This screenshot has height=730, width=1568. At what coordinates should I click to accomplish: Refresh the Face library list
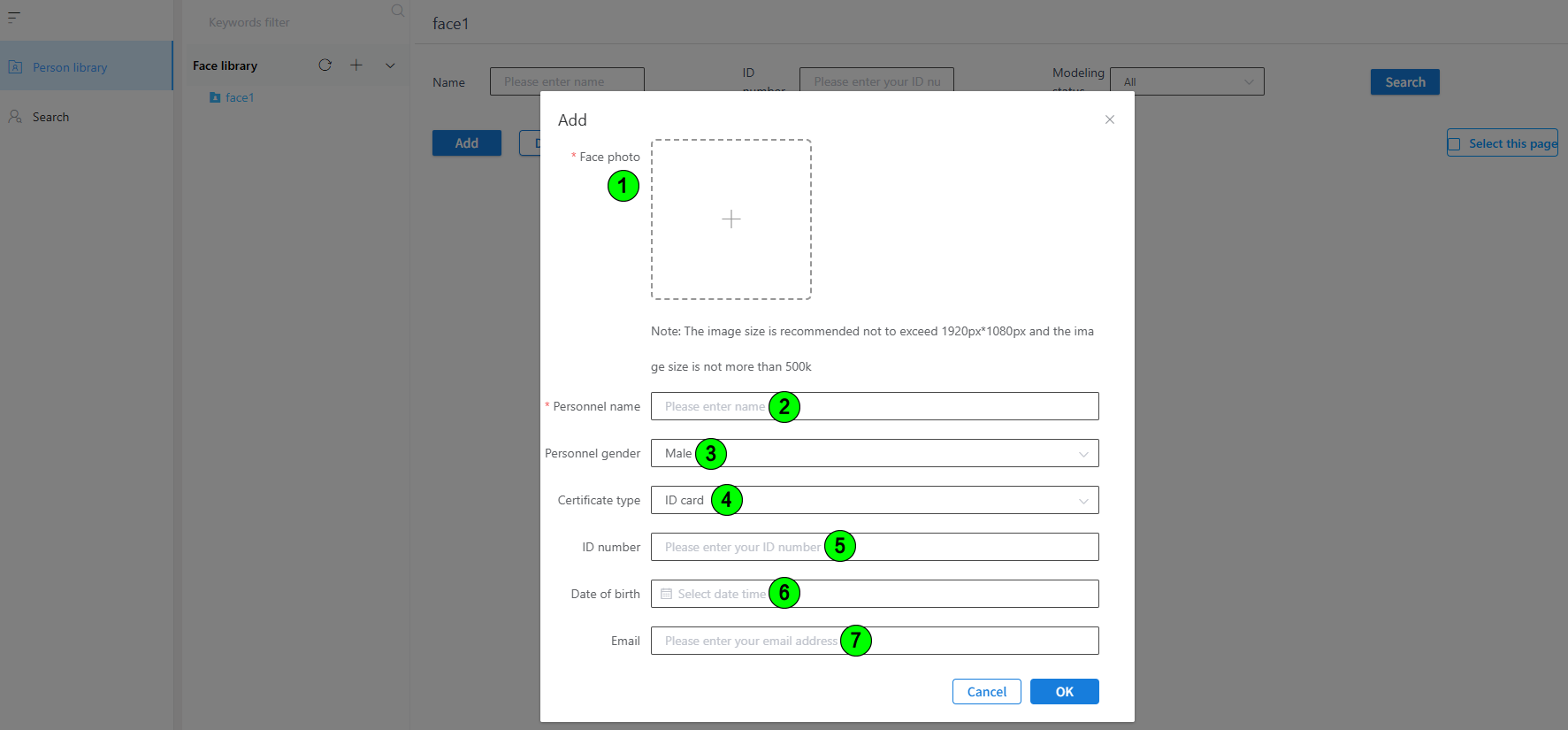[325, 65]
